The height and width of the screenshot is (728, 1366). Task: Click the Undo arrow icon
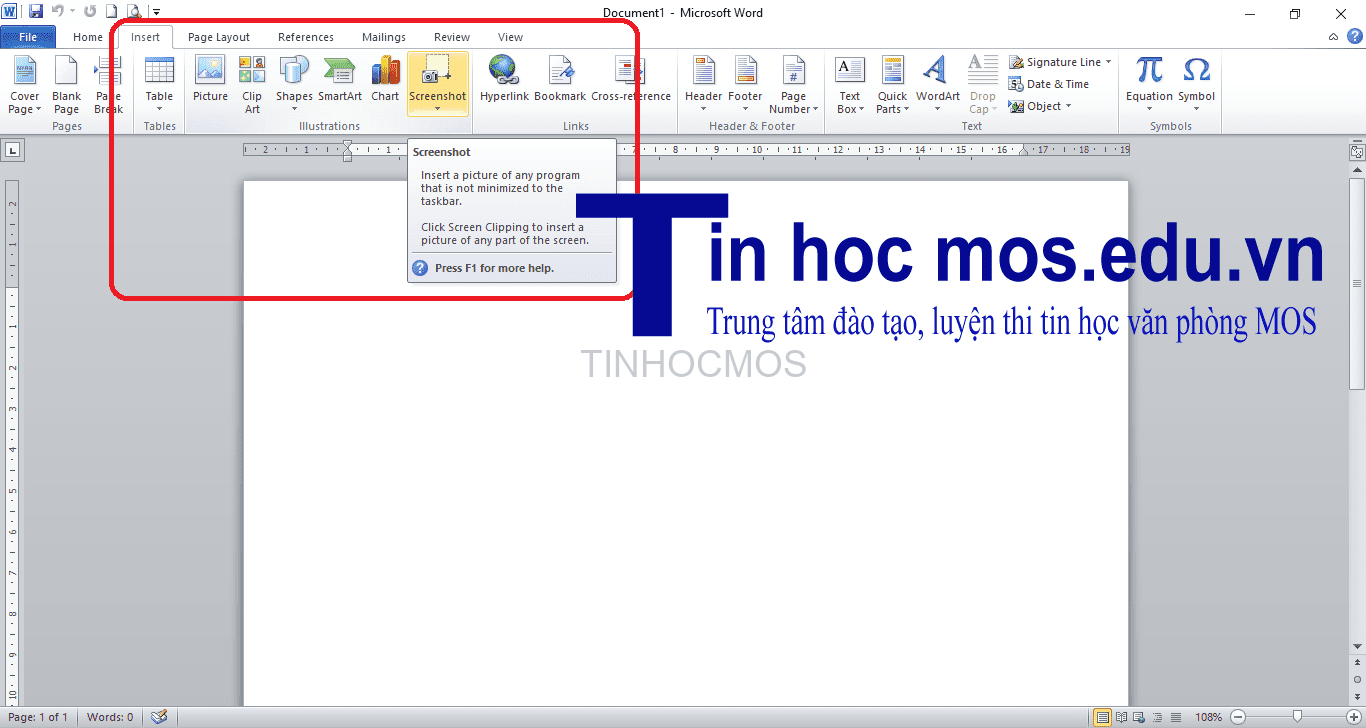58,12
